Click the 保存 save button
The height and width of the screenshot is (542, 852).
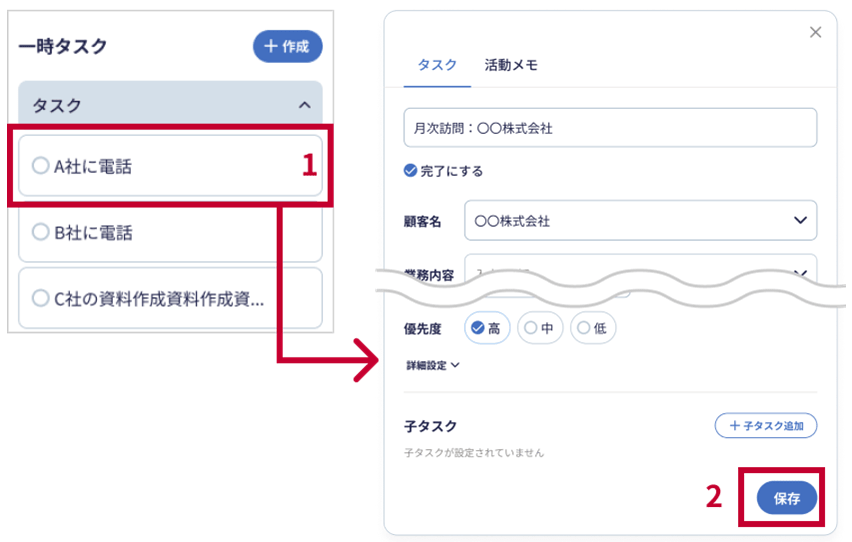tap(786, 498)
